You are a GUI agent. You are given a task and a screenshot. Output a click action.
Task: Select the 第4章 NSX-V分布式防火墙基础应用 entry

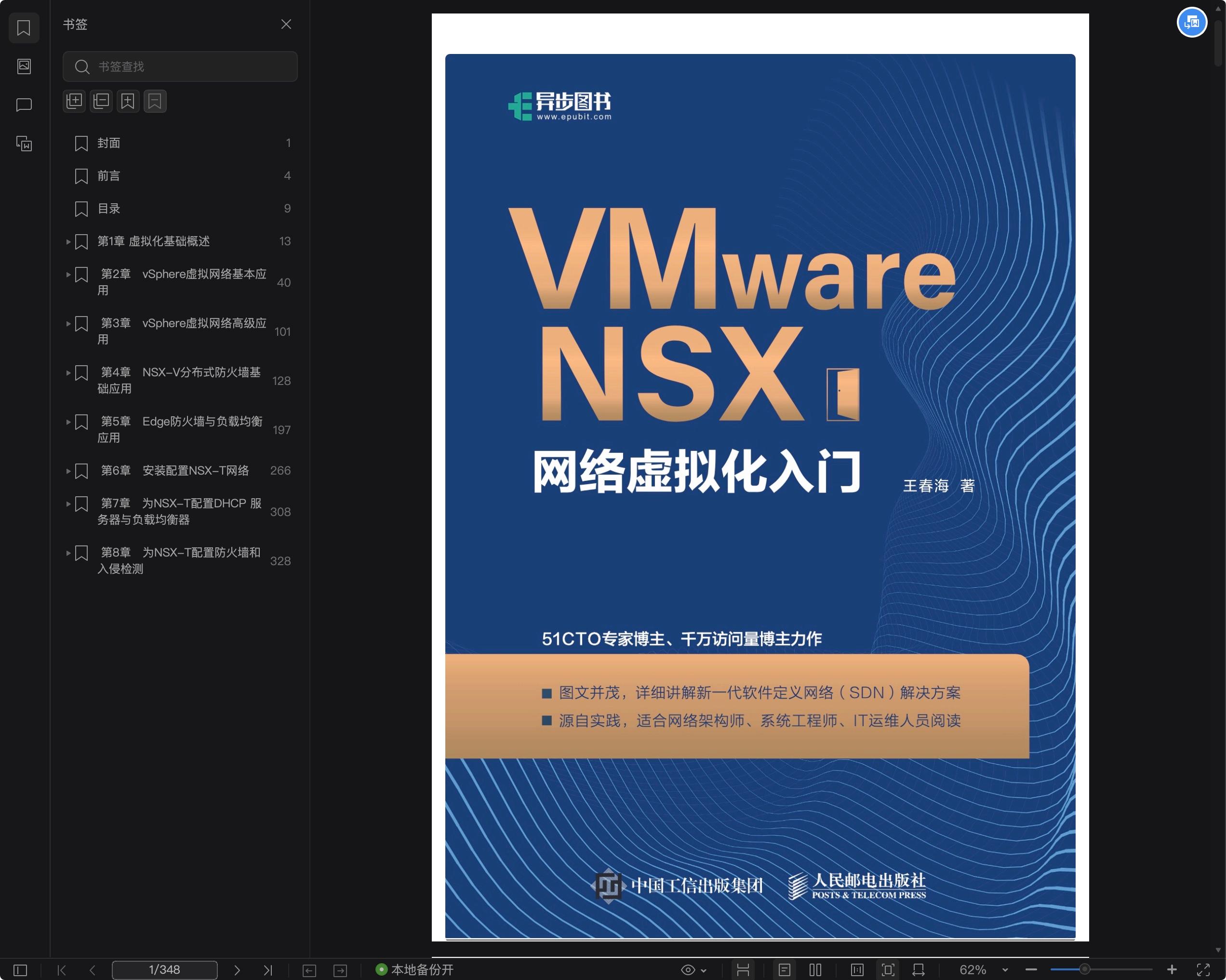click(179, 380)
